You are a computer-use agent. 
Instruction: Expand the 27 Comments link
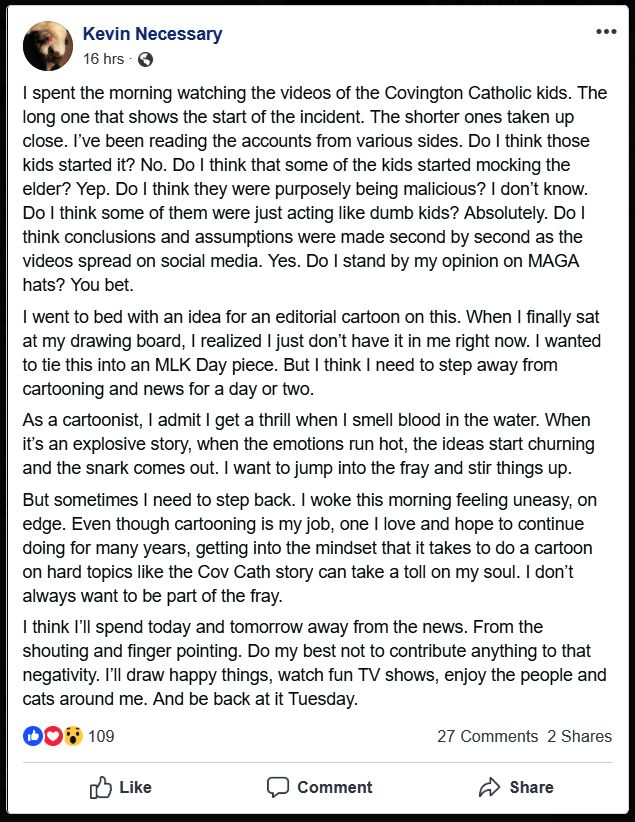tap(487, 737)
